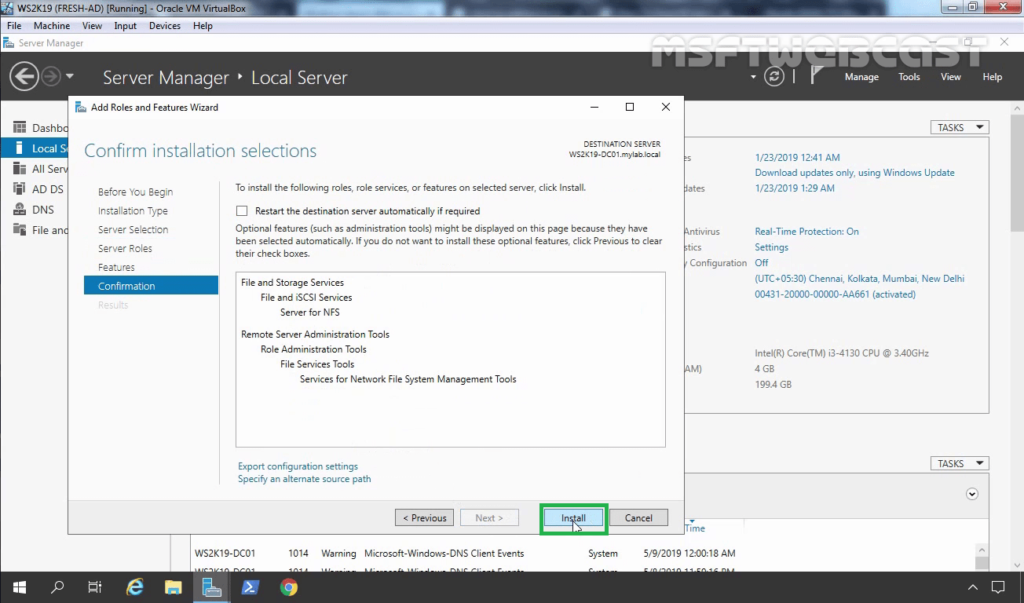Screen dimensions: 1024x603
Task: Go to Features step in wizard
Action: (x=116, y=268)
